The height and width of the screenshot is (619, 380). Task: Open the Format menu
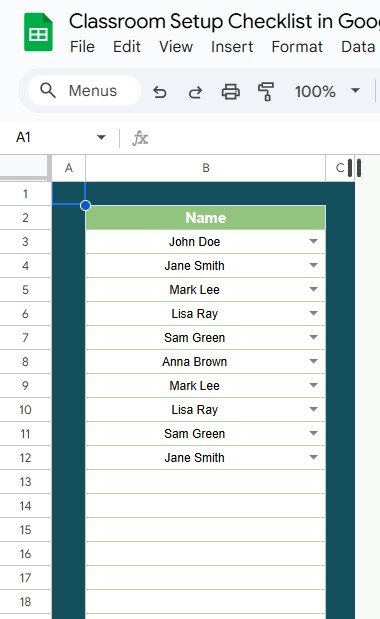point(297,47)
